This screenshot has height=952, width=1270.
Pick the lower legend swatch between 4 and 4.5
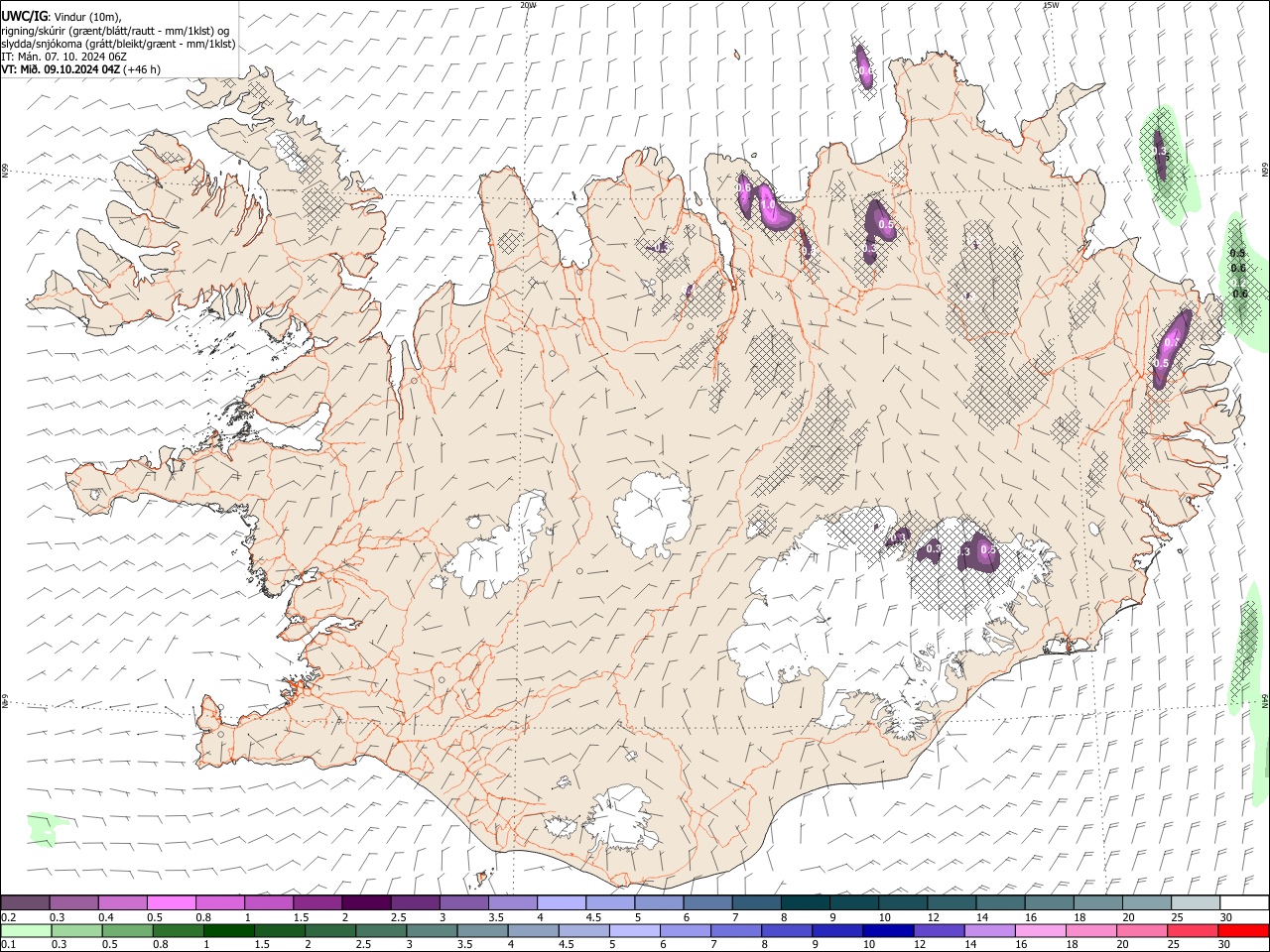click(533, 930)
